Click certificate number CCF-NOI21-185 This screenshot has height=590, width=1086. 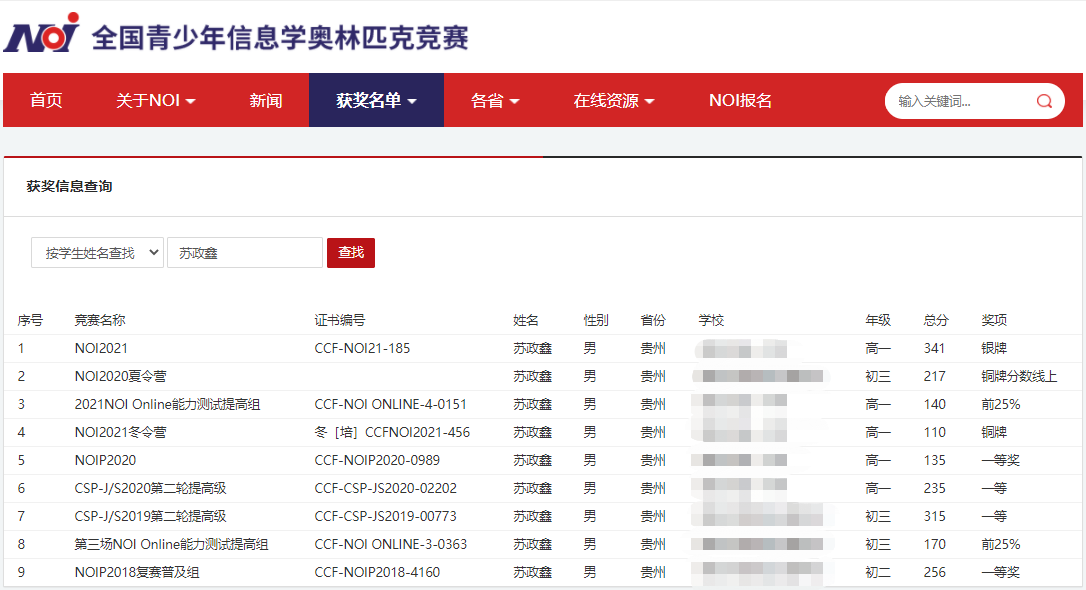click(x=362, y=348)
